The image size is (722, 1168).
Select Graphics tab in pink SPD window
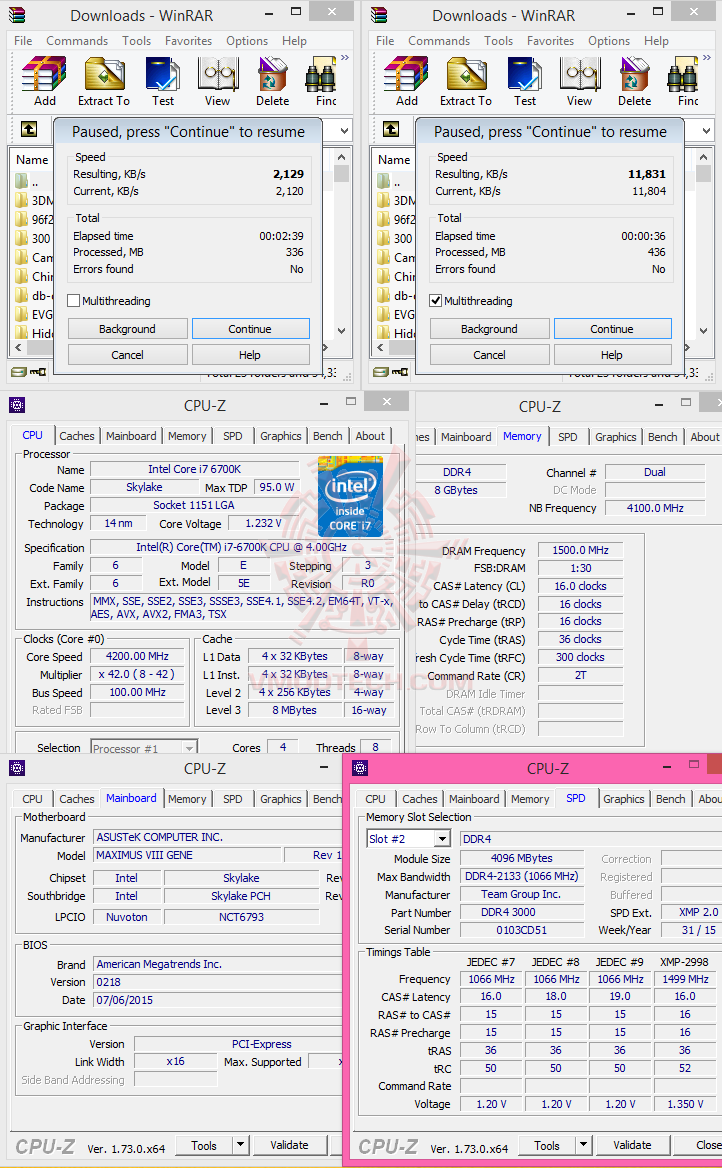point(624,799)
